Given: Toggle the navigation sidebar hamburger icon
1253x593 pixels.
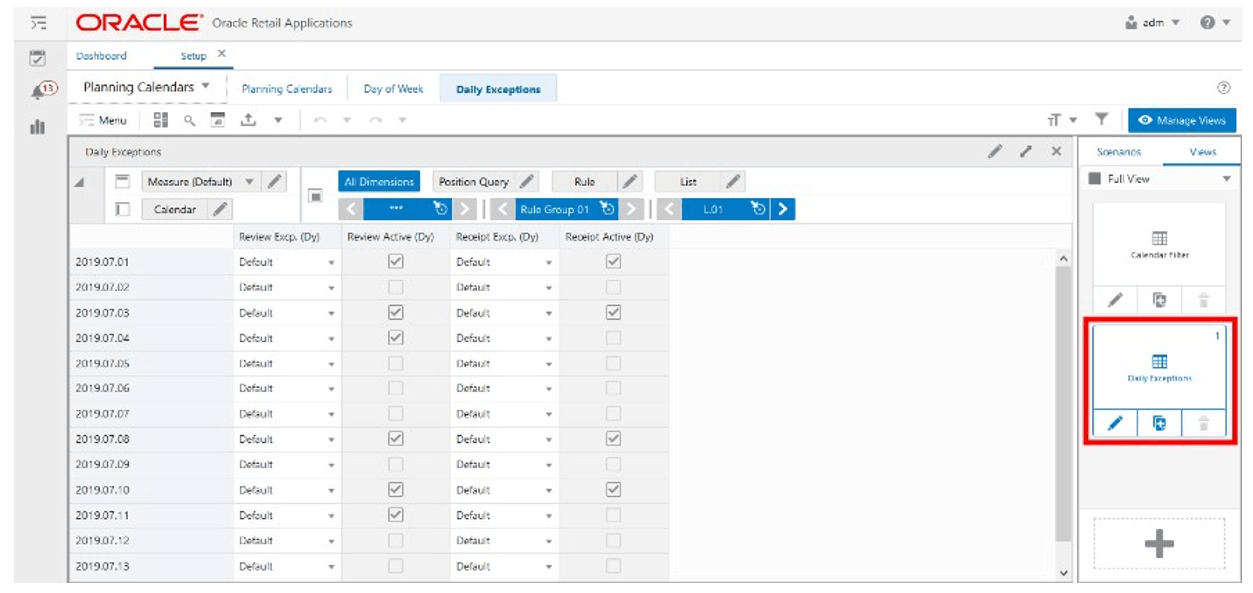Looking at the screenshot, I should tap(38, 22).
